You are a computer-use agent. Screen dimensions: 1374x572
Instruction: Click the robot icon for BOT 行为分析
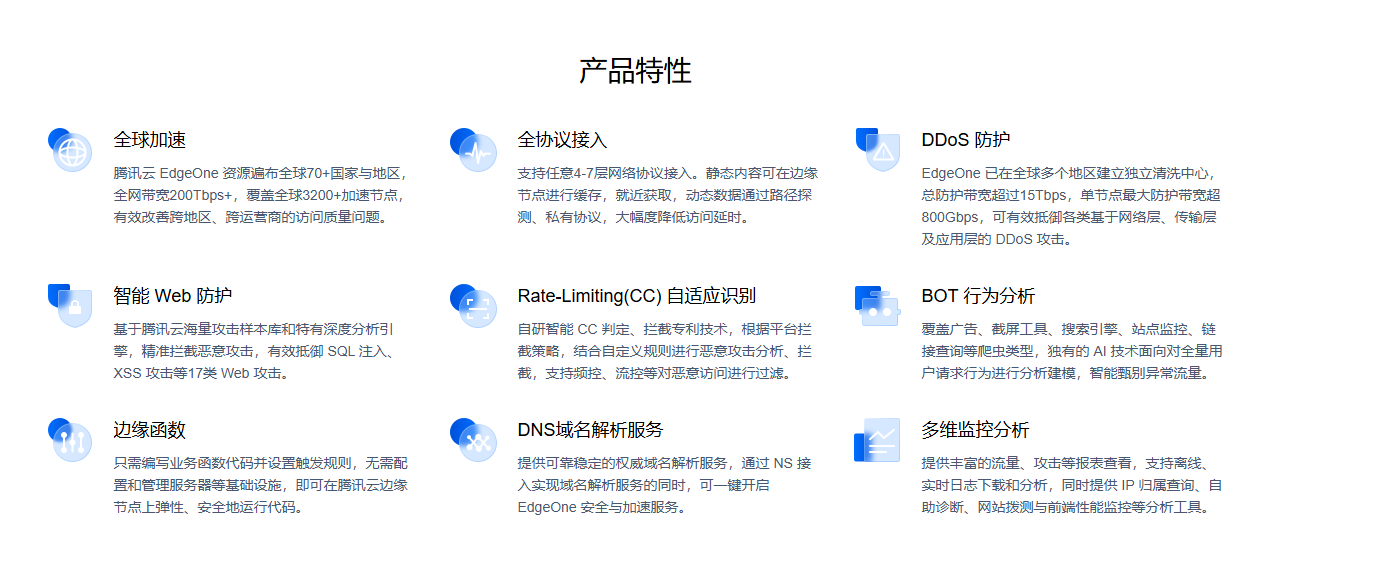[x=878, y=306]
